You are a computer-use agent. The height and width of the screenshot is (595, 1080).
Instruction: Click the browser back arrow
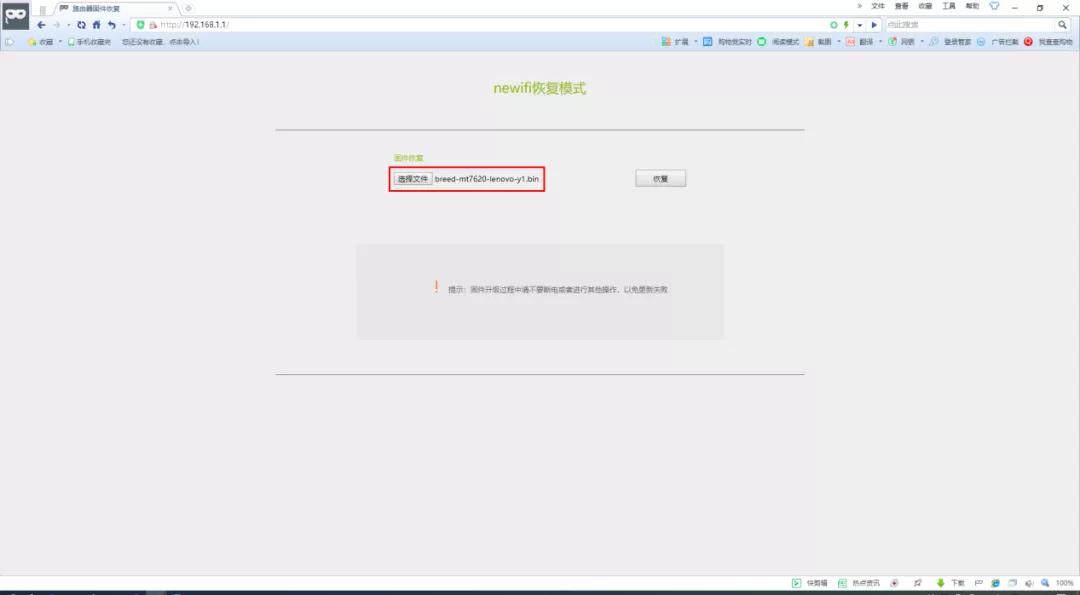pos(41,25)
